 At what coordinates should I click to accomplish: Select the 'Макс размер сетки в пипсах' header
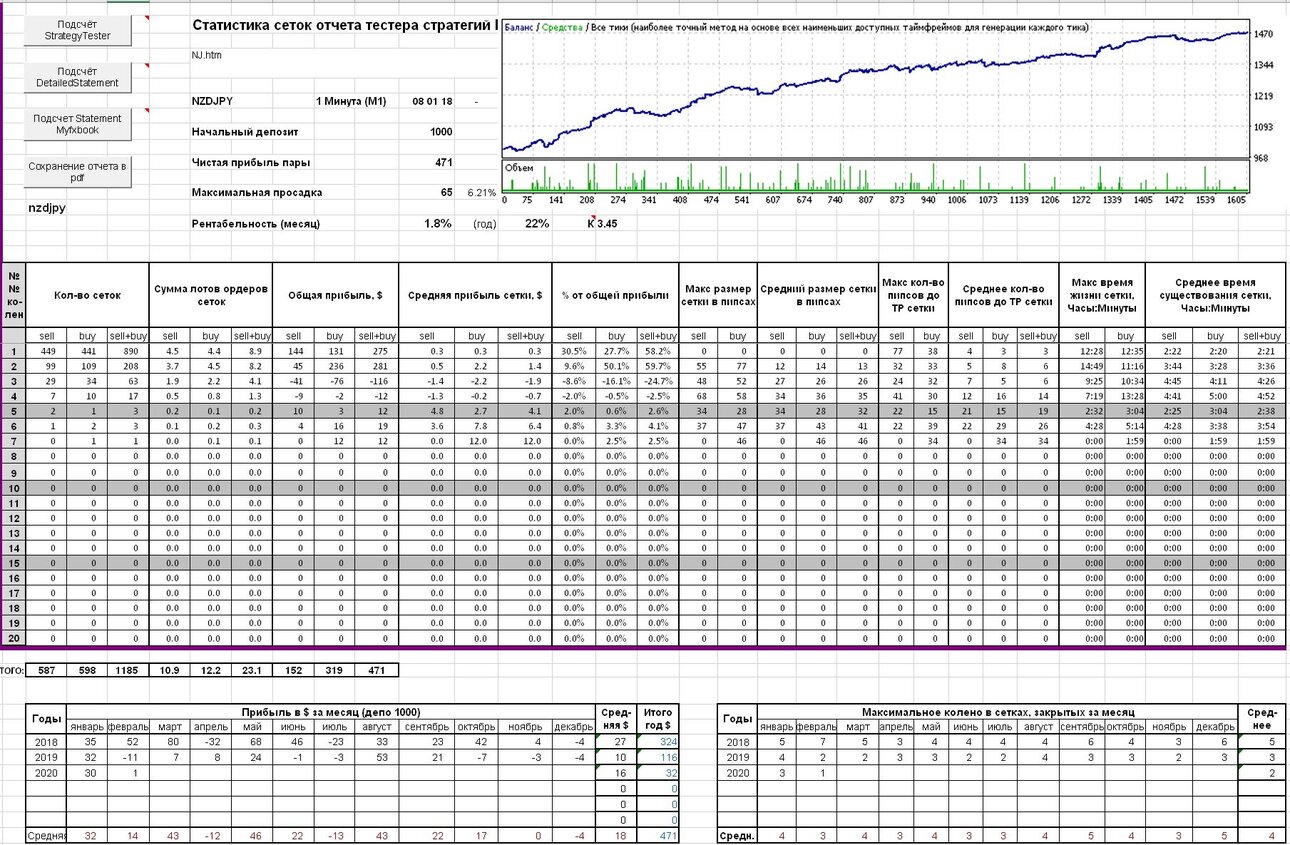click(718, 295)
